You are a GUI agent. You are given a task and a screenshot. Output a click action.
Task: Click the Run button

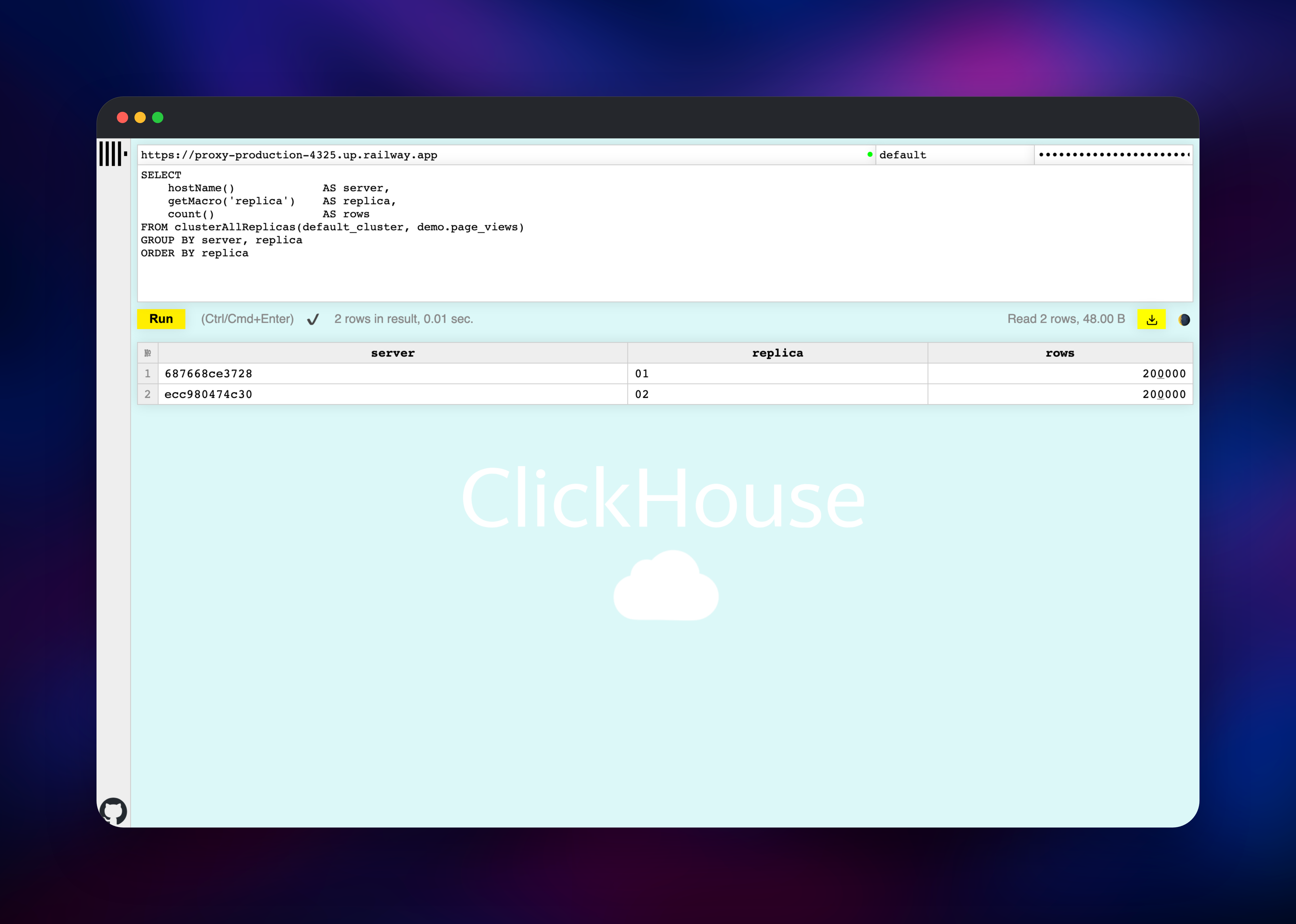tap(161, 319)
